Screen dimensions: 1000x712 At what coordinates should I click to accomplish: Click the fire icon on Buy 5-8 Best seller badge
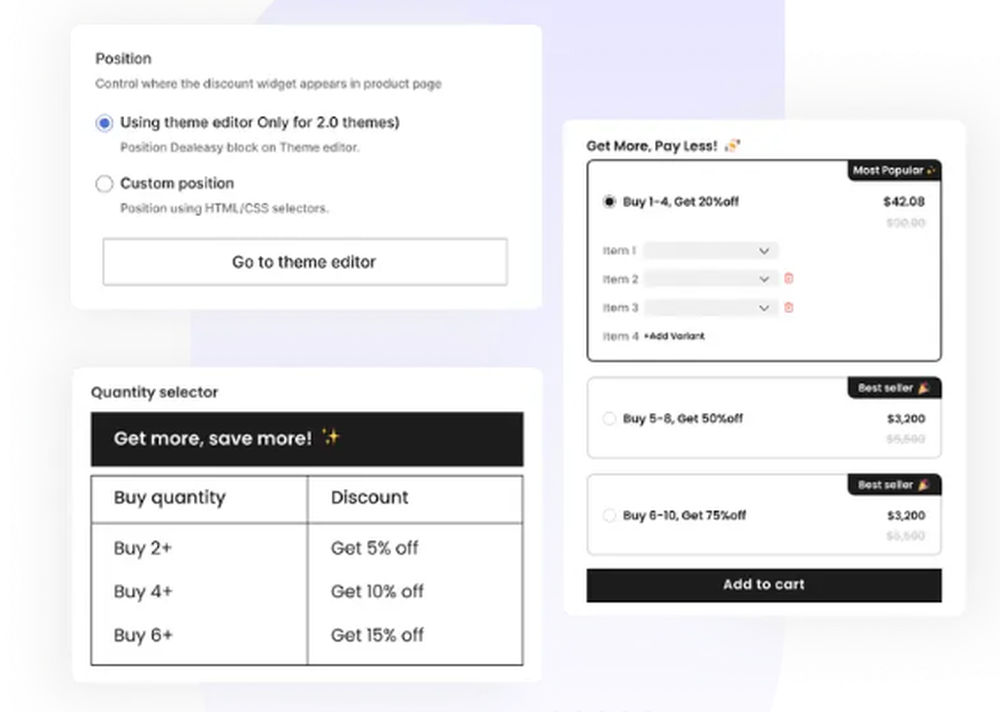pos(924,388)
